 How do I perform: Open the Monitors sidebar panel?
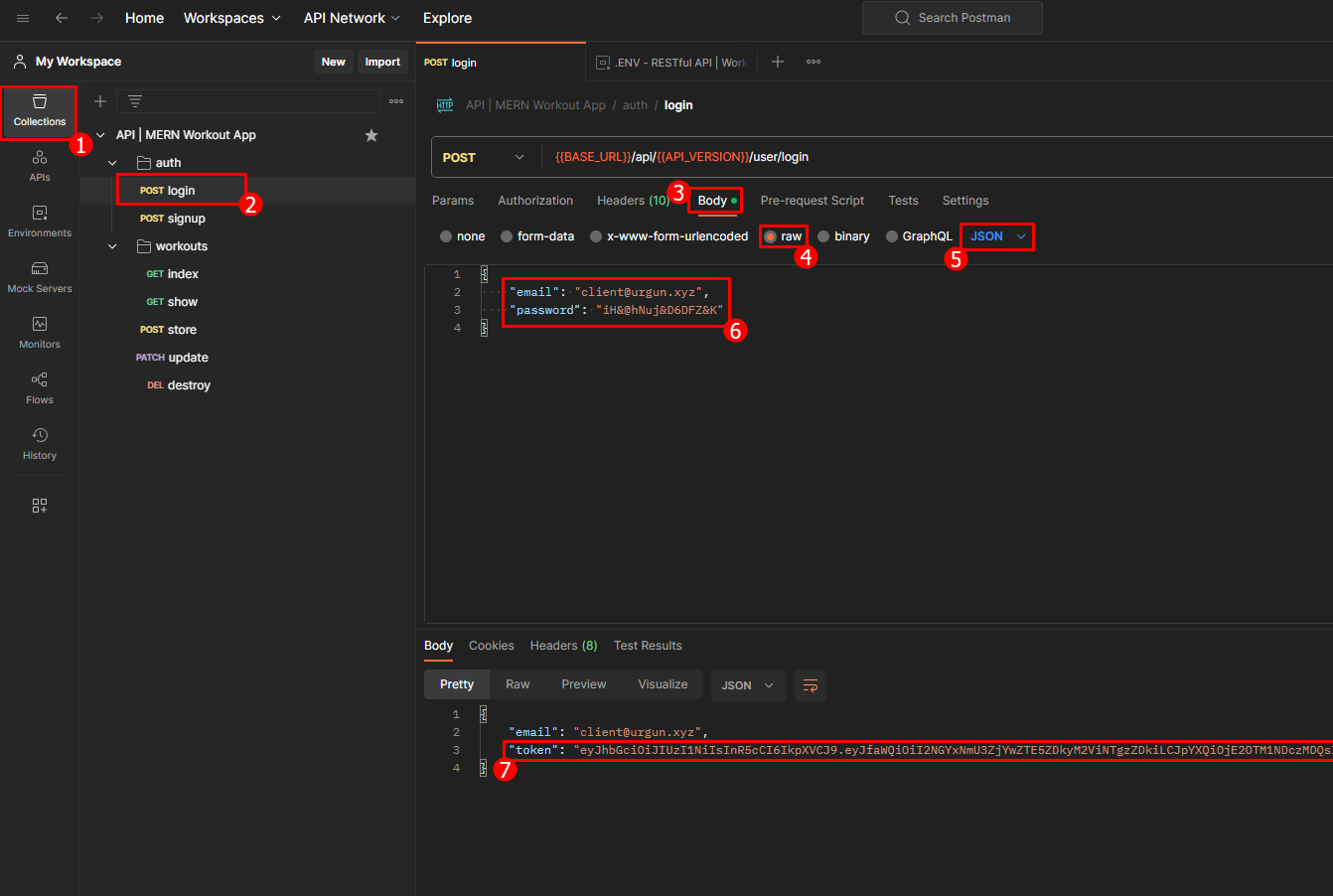click(40, 333)
